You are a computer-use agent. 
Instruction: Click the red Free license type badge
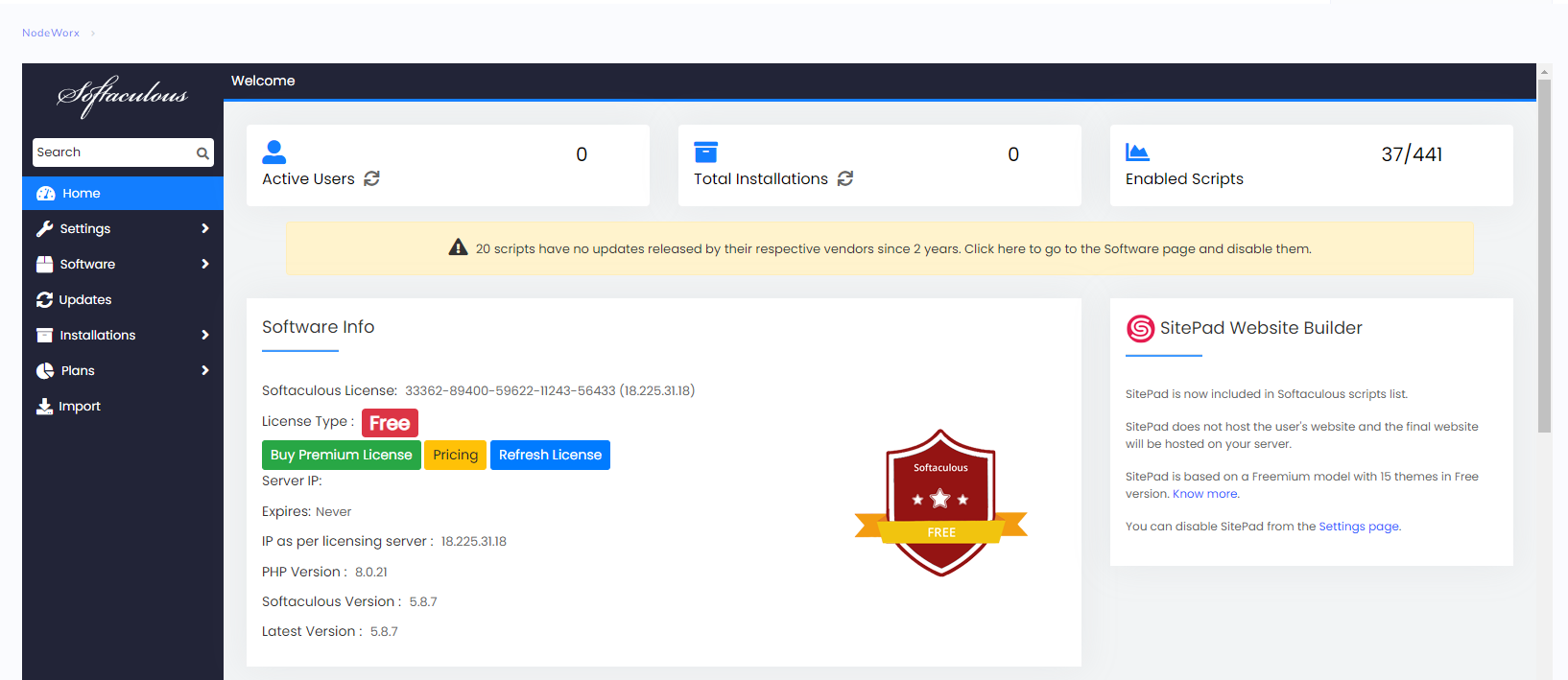[390, 423]
